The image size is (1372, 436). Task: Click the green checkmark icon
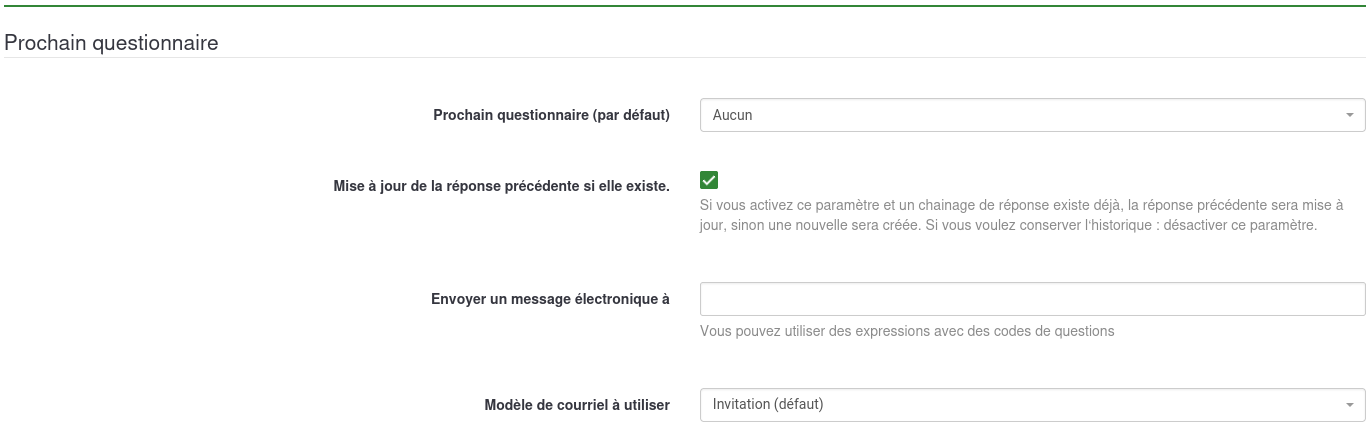tap(709, 180)
